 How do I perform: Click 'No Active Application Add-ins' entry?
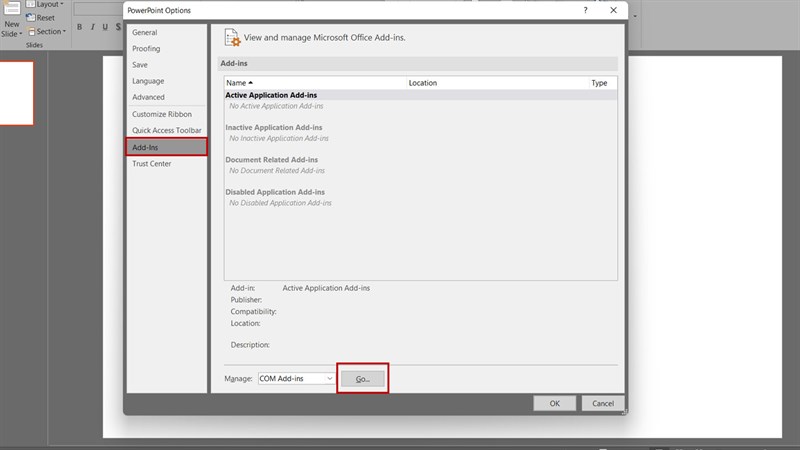pyautogui.click(x=276, y=106)
